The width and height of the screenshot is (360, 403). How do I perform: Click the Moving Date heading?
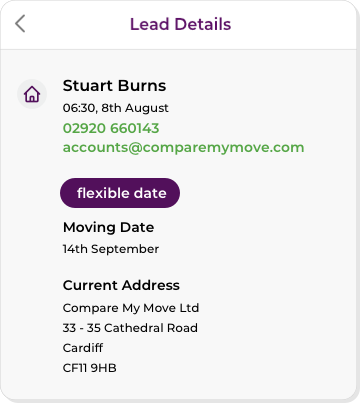(108, 228)
